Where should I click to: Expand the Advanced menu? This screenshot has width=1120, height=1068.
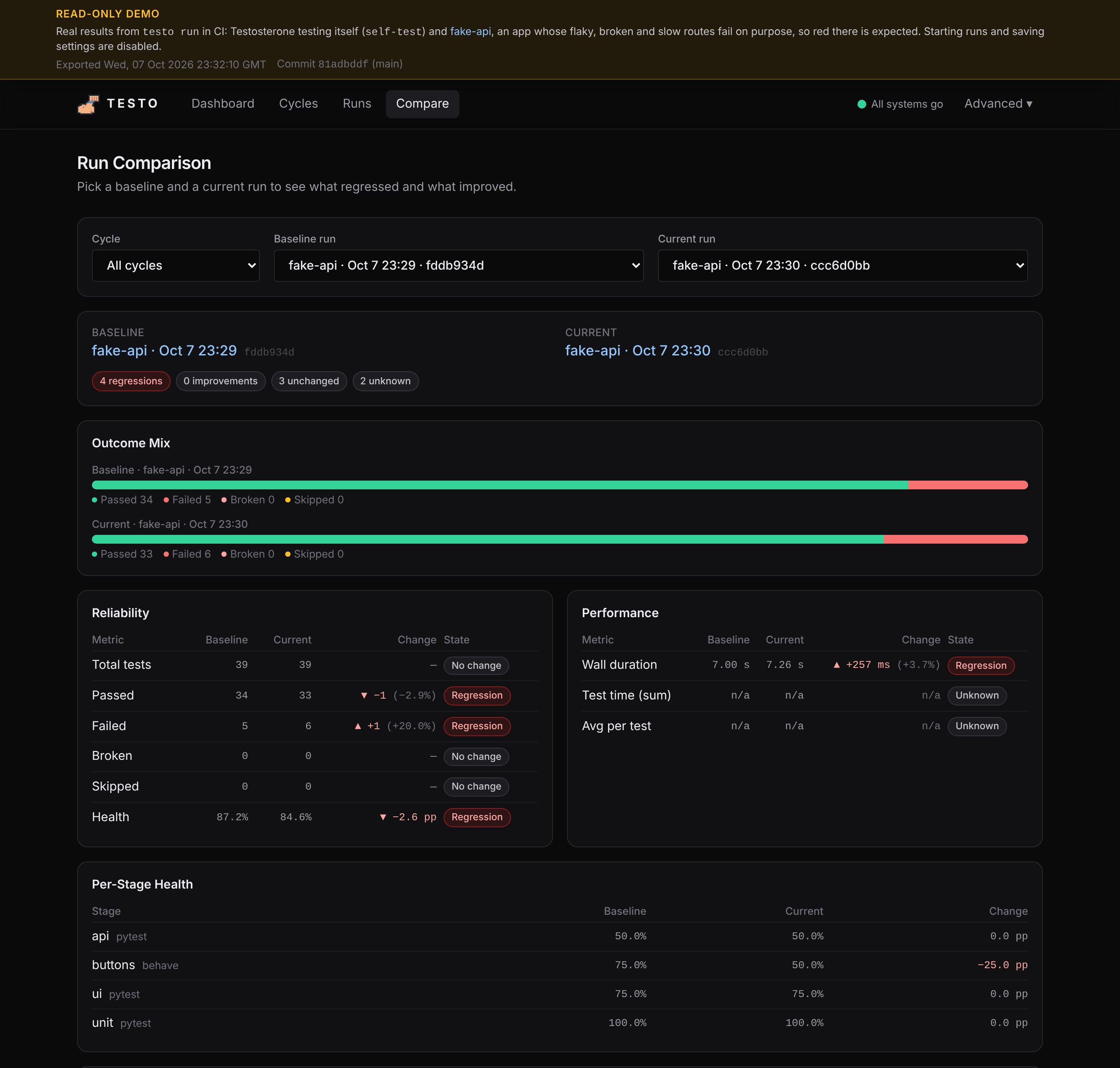pos(998,104)
